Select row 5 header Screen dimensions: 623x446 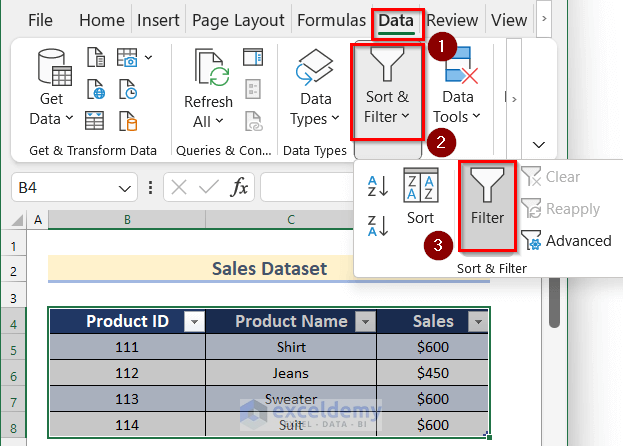[x=14, y=351]
